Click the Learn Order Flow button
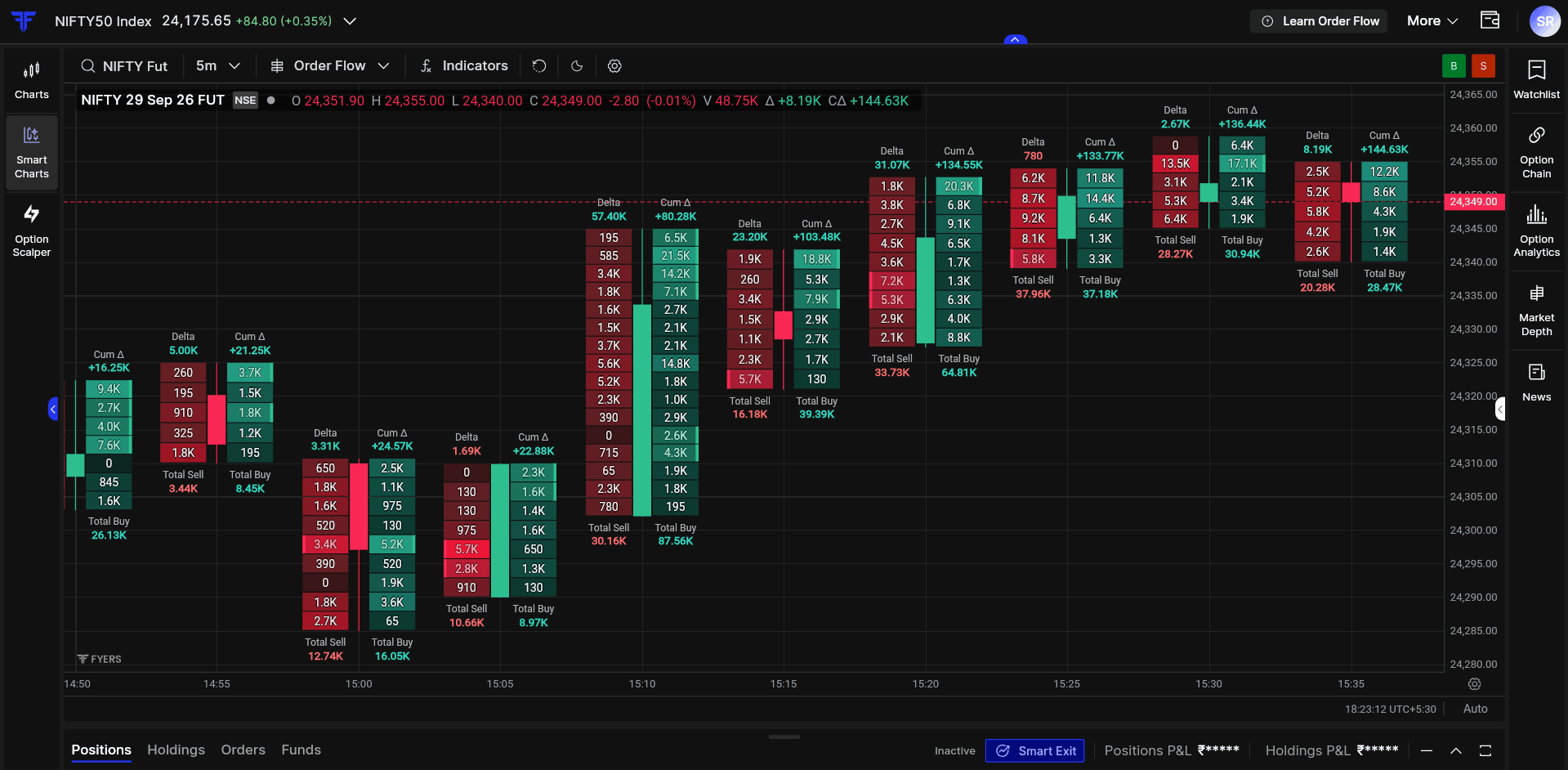Screen dimensions: 1568x770 (x=1320, y=21)
